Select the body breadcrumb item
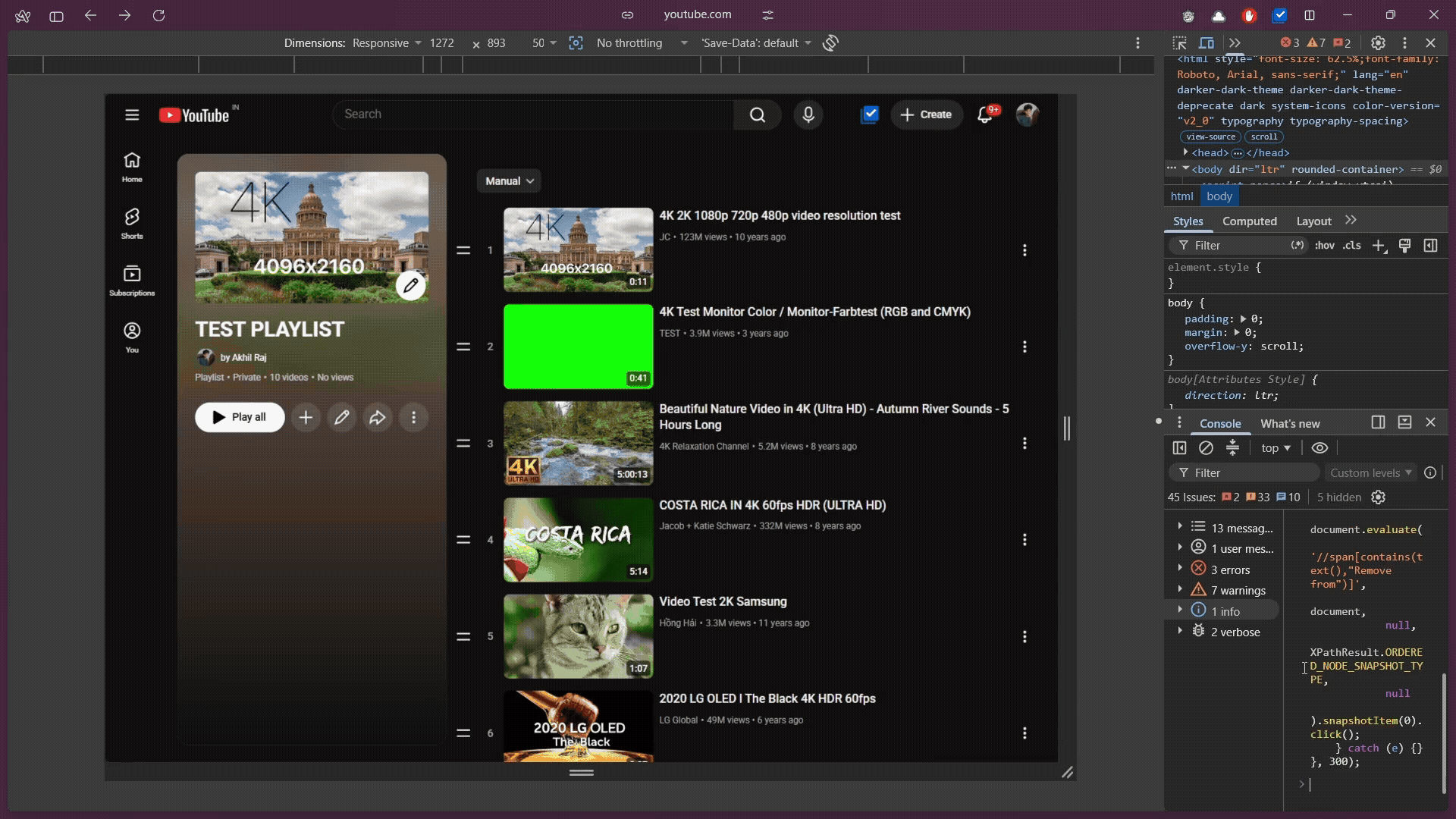1456x819 pixels. point(1219,196)
